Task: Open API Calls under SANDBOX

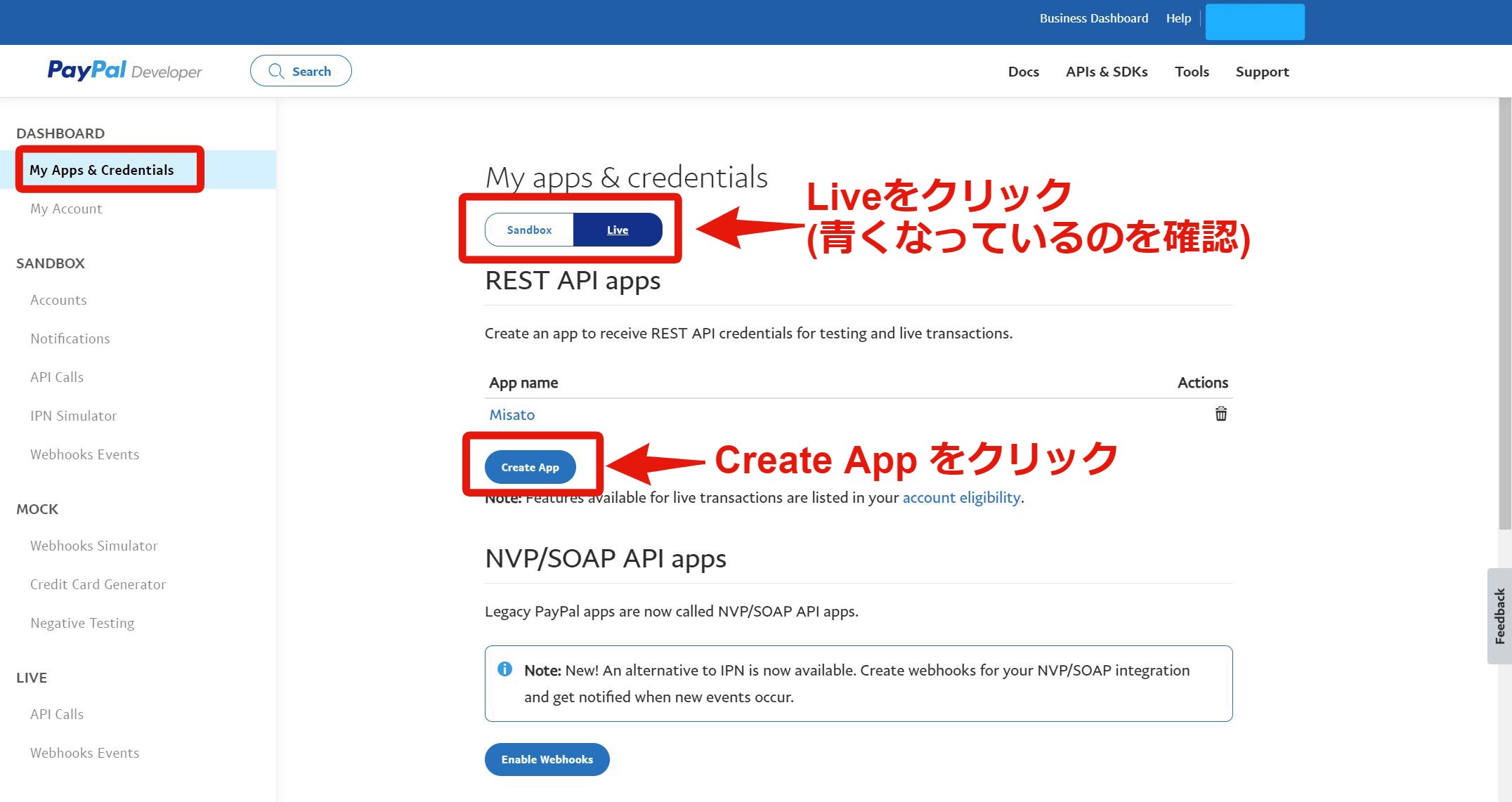Action: pos(57,377)
